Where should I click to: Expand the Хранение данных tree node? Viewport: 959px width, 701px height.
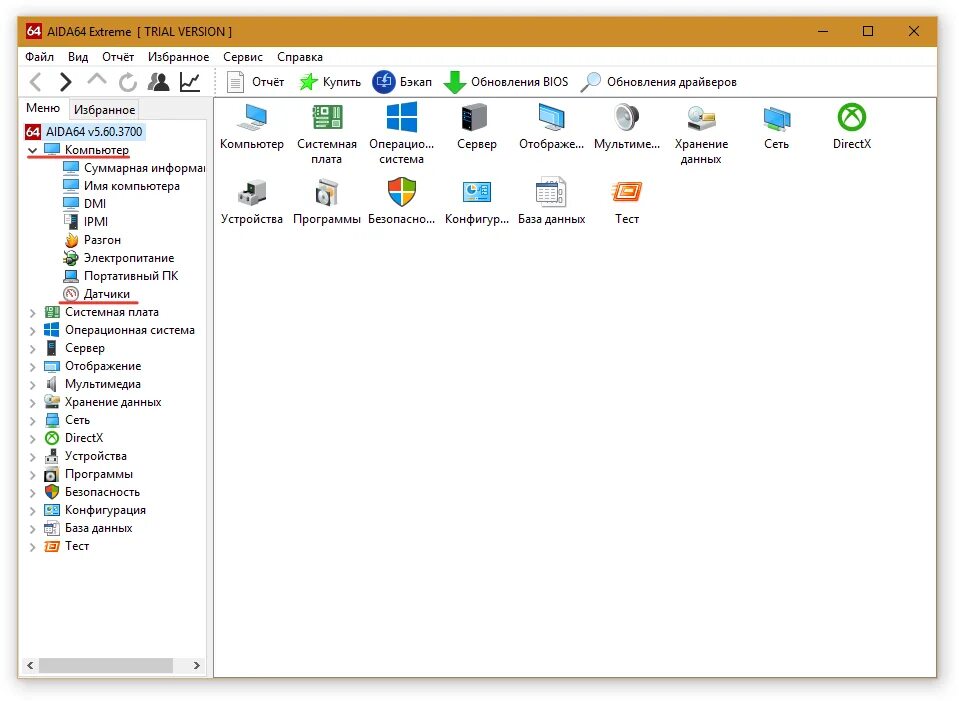(32, 403)
